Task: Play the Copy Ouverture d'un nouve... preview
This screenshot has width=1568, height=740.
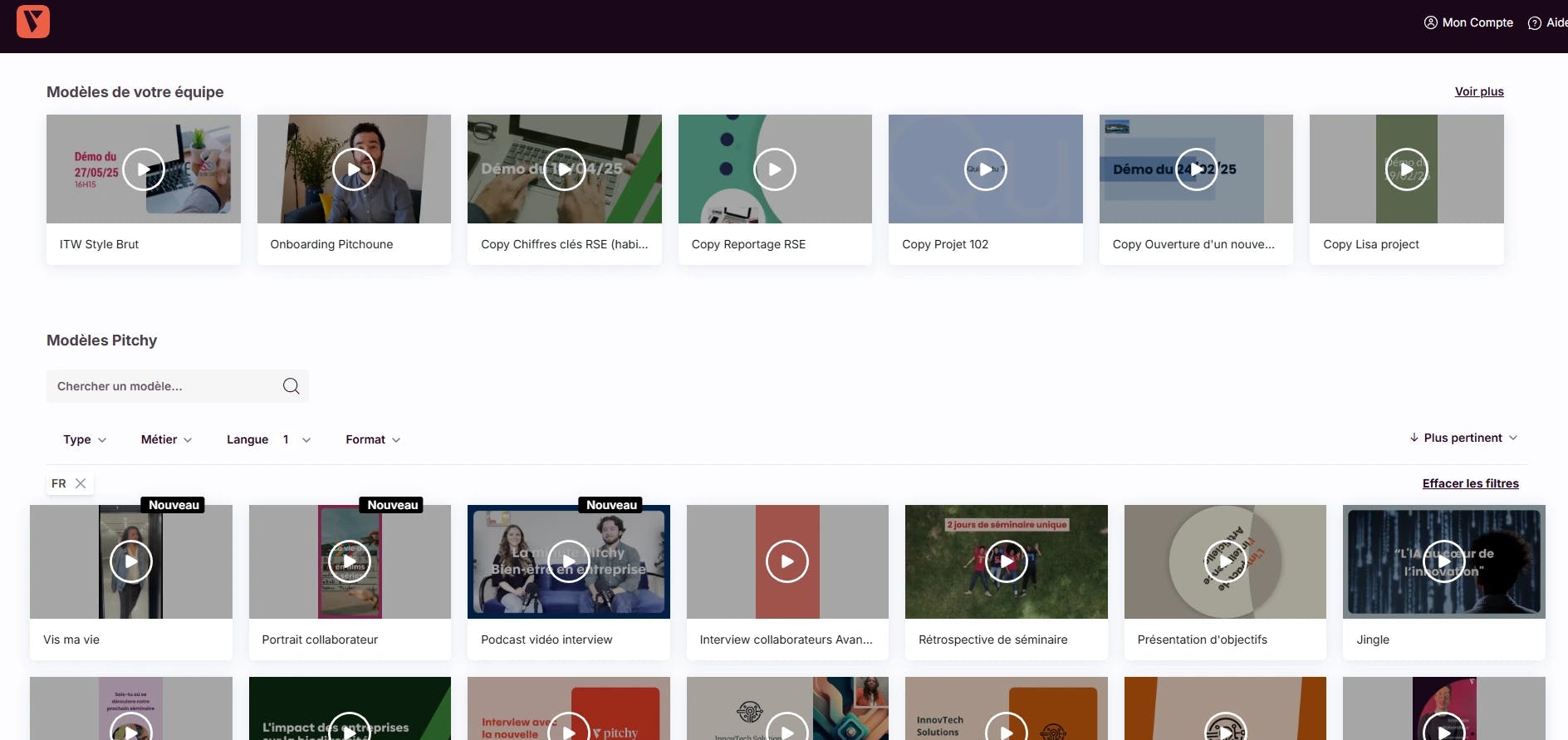Action: coord(1196,169)
